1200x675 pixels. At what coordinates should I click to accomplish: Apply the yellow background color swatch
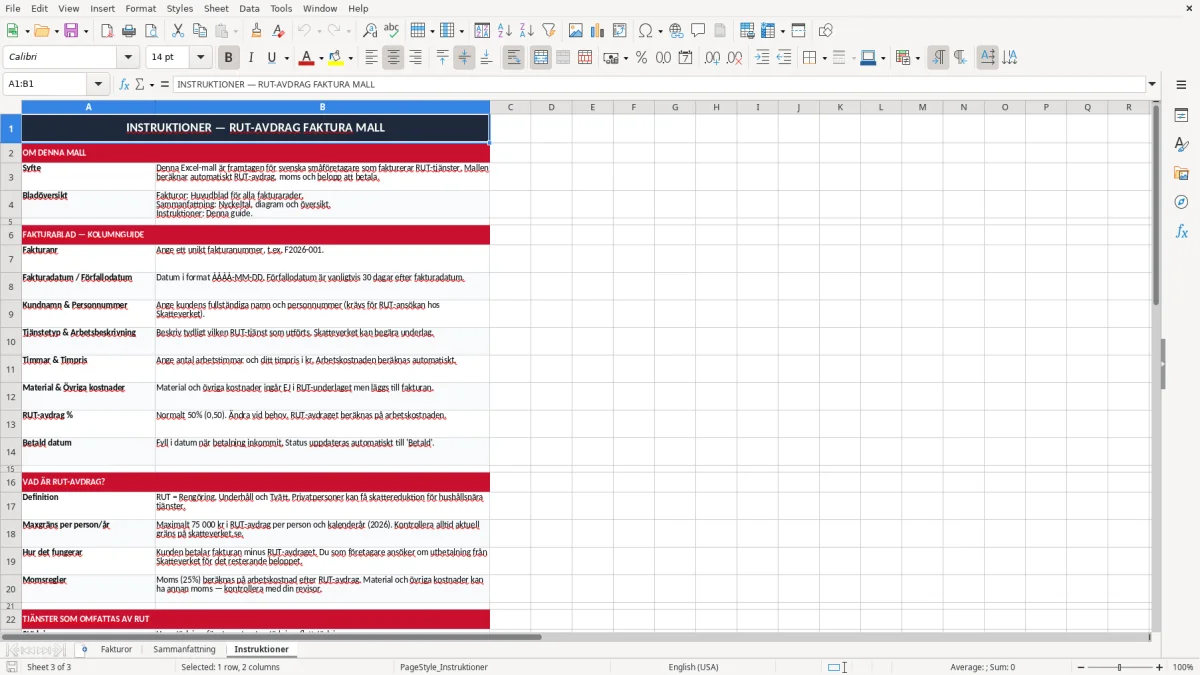[337, 58]
